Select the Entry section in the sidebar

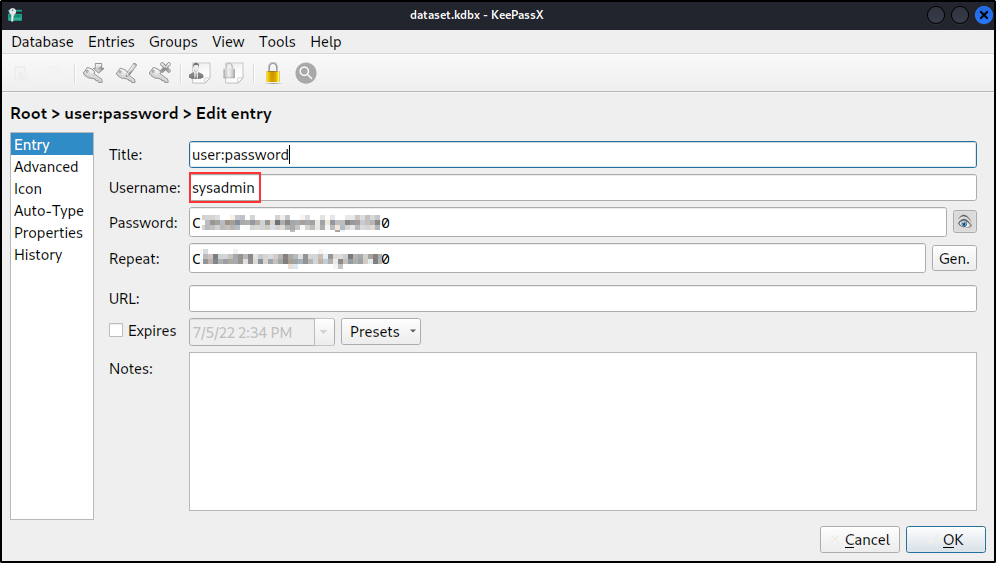click(x=52, y=145)
